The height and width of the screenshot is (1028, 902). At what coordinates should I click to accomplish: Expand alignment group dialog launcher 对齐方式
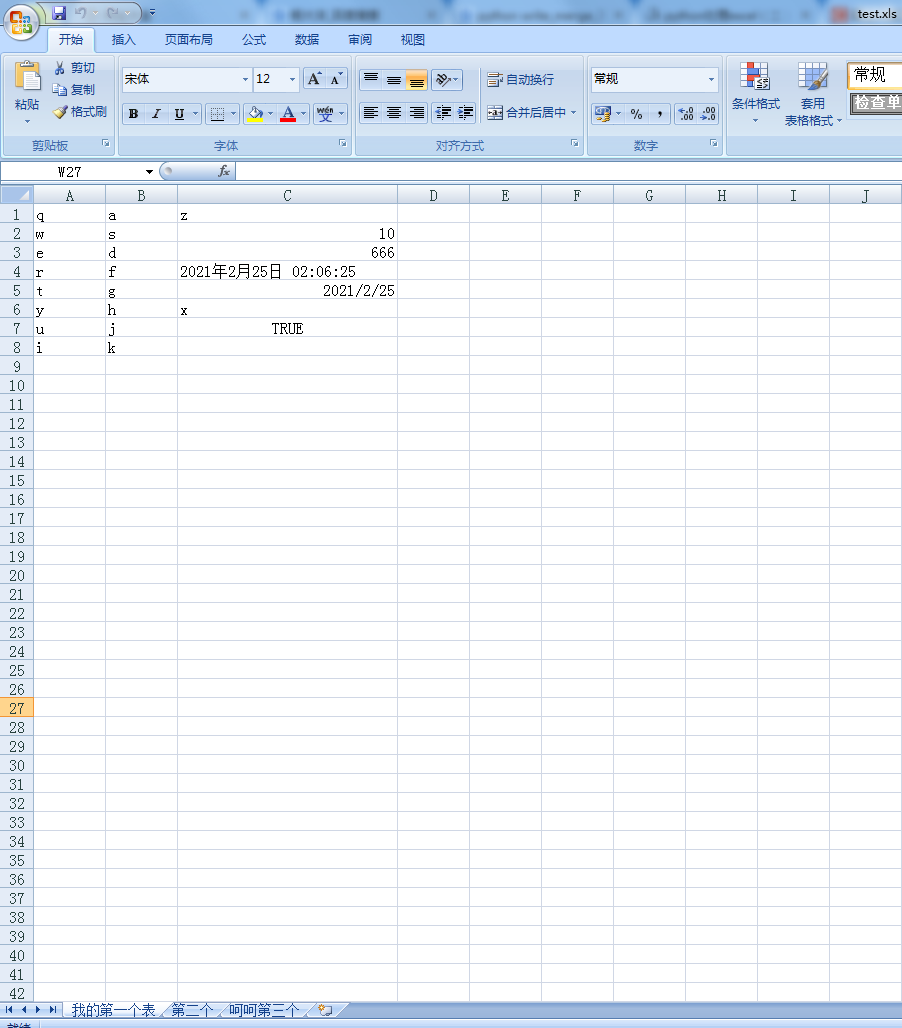pyautogui.click(x=574, y=143)
